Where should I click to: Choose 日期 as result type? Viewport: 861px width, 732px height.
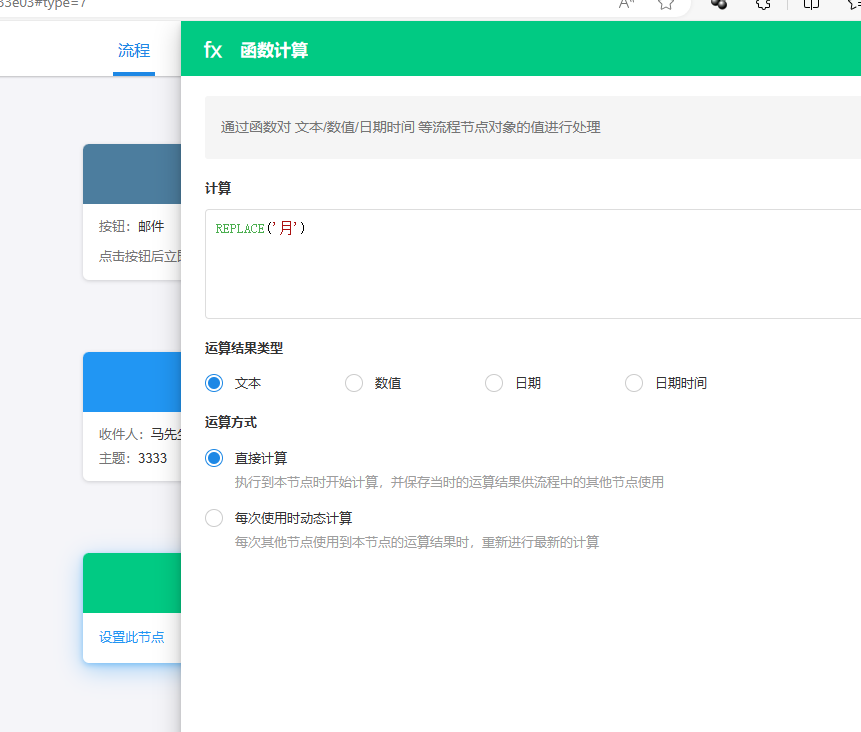coord(494,383)
